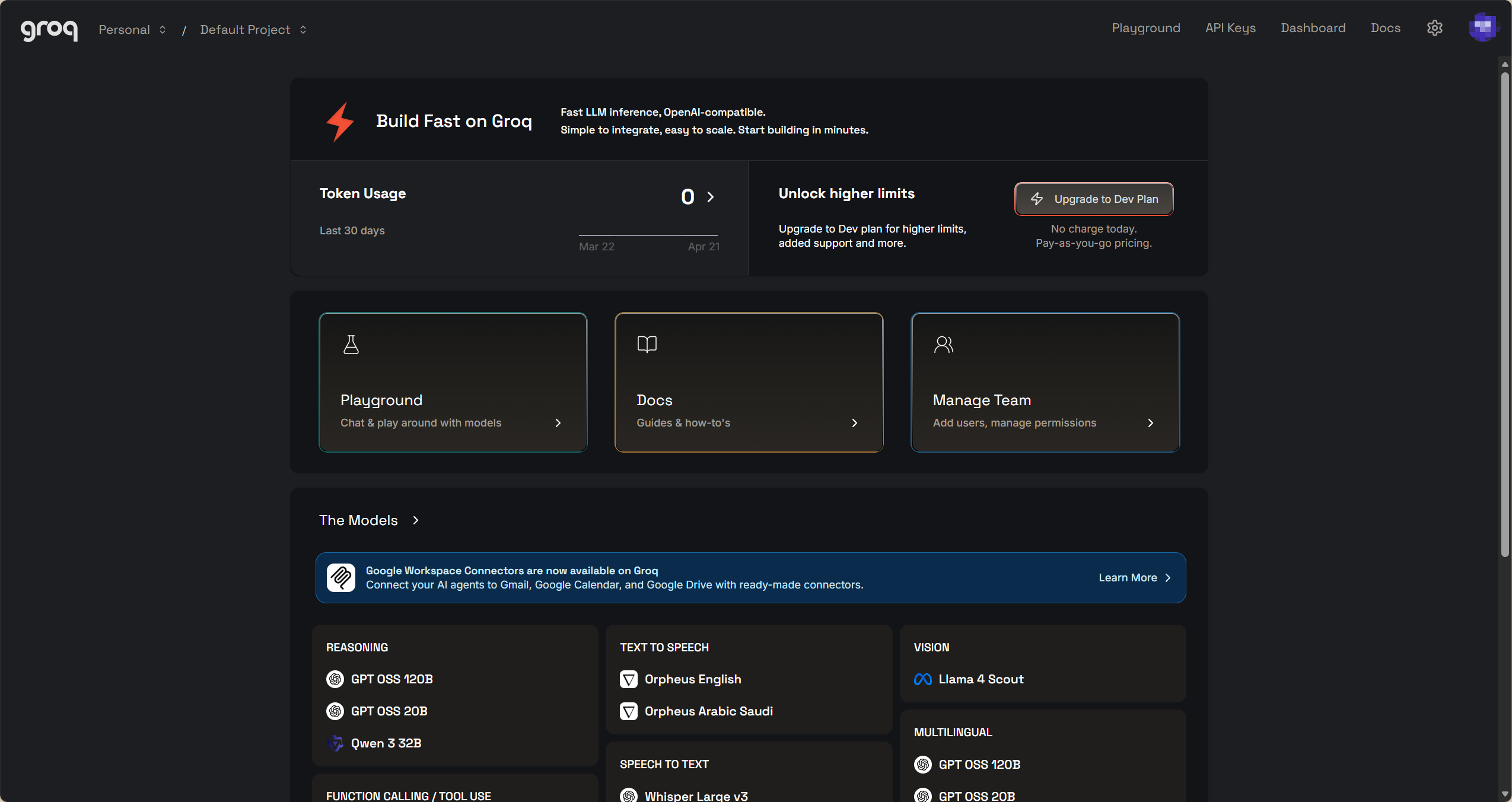
Task: Click the Apr 21 chart date label
Action: pyautogui.click(x=704, y=247)
